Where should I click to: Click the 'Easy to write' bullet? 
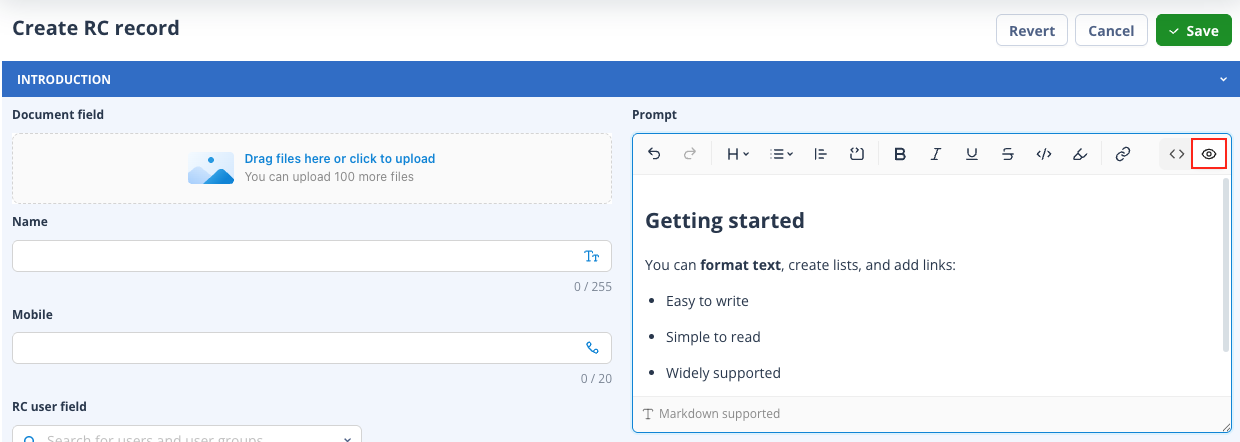pyautogui.click(x=707, y=301)
